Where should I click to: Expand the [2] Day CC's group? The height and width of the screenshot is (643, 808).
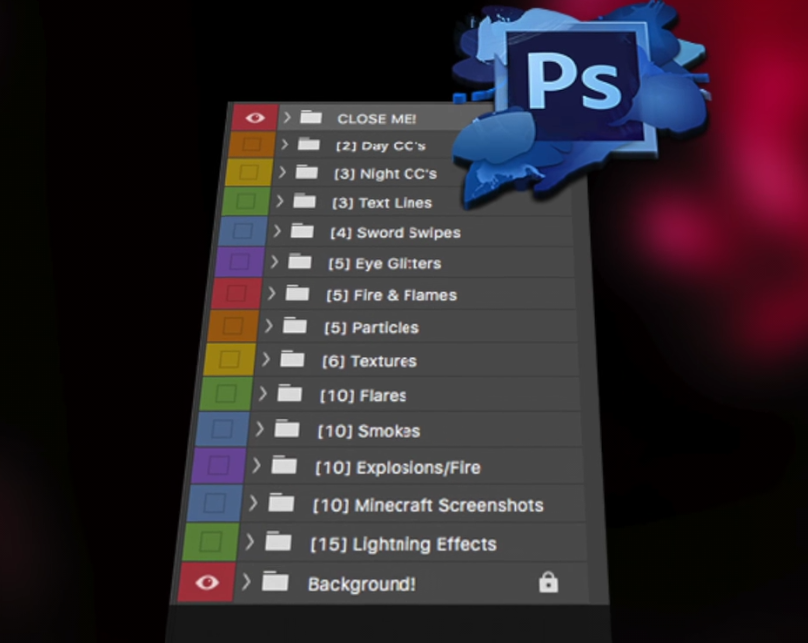click(x=284, y=145)
